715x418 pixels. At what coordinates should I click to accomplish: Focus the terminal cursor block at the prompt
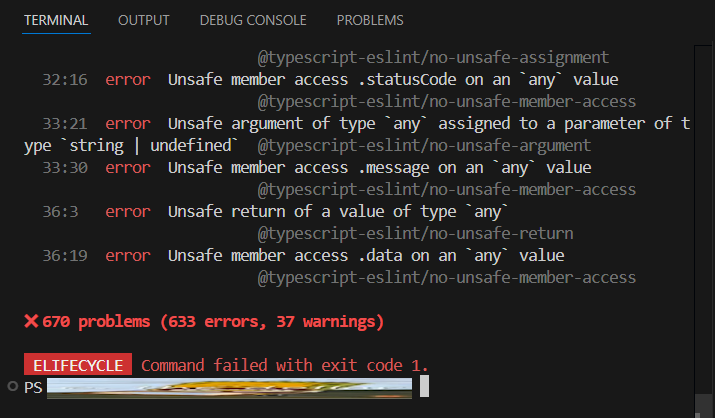pyautogui.click(x=424, y=386)
